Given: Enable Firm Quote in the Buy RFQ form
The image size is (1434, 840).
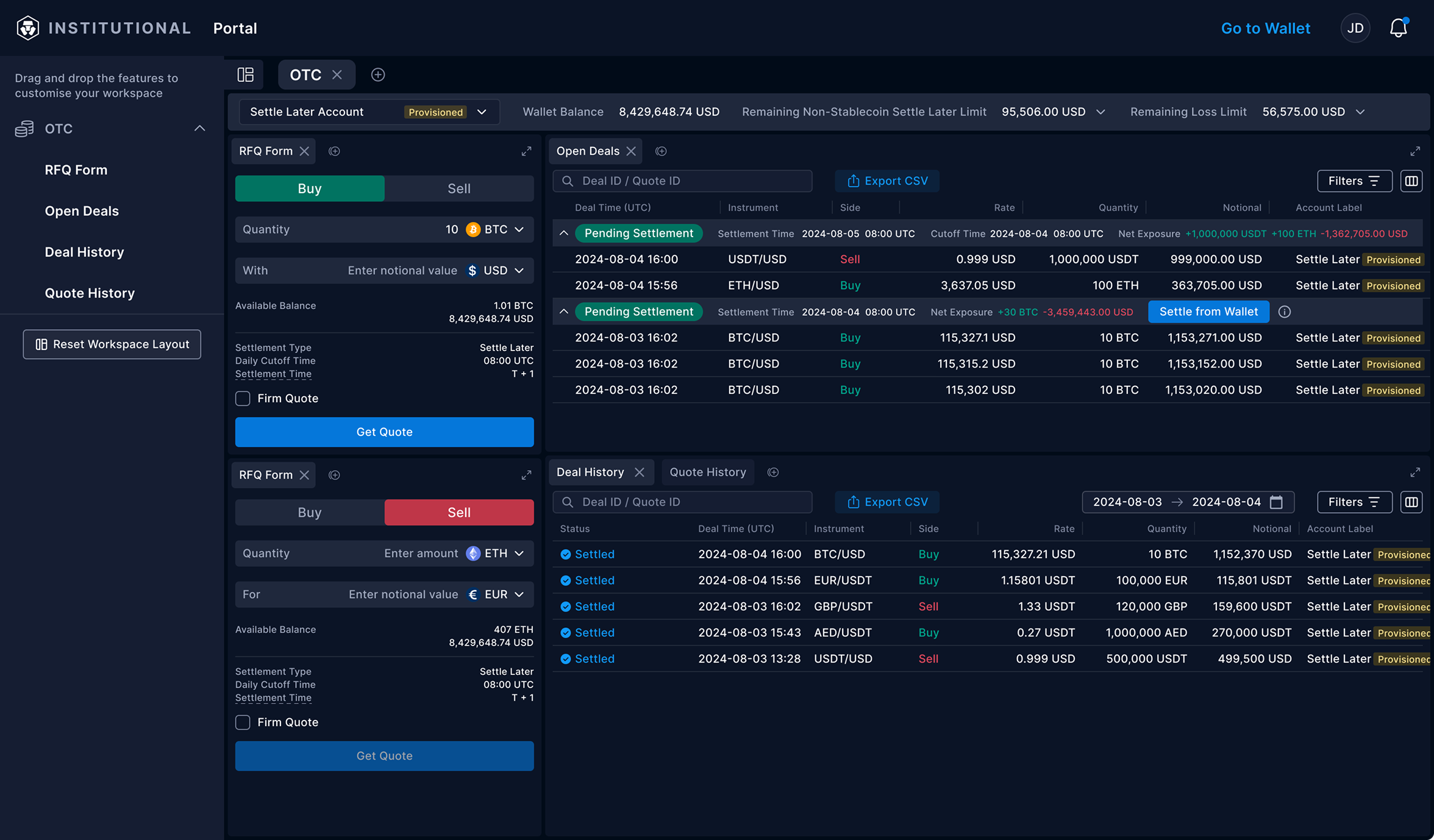Looking at the screenshot, I should pos(242,398).
